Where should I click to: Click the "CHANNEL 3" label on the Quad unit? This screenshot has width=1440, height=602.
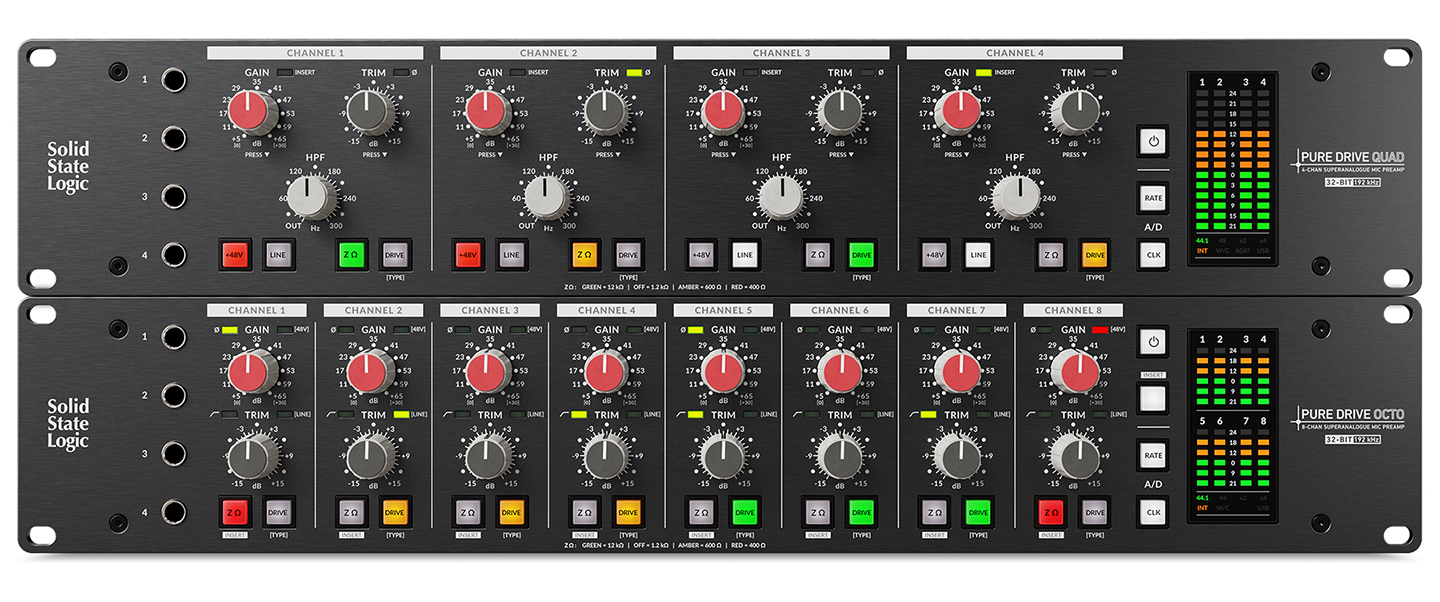pos(781,53)
